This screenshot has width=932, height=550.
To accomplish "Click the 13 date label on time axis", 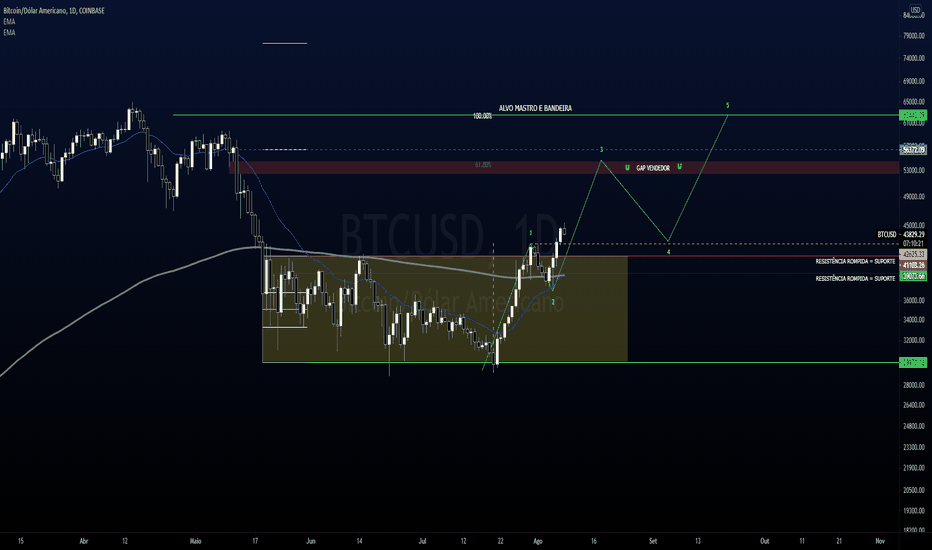I will (x=698, y=541).
